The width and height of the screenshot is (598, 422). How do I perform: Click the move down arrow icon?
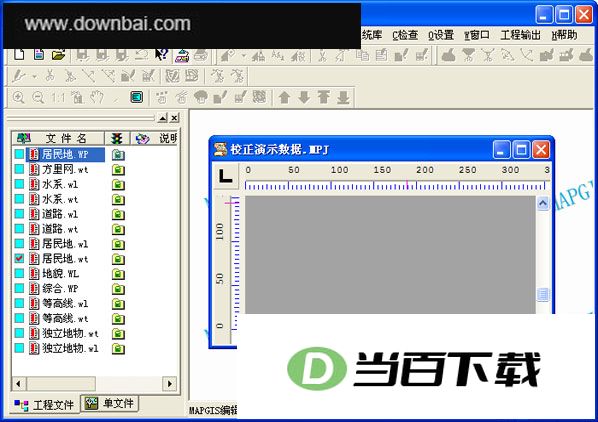pos(304,97)
